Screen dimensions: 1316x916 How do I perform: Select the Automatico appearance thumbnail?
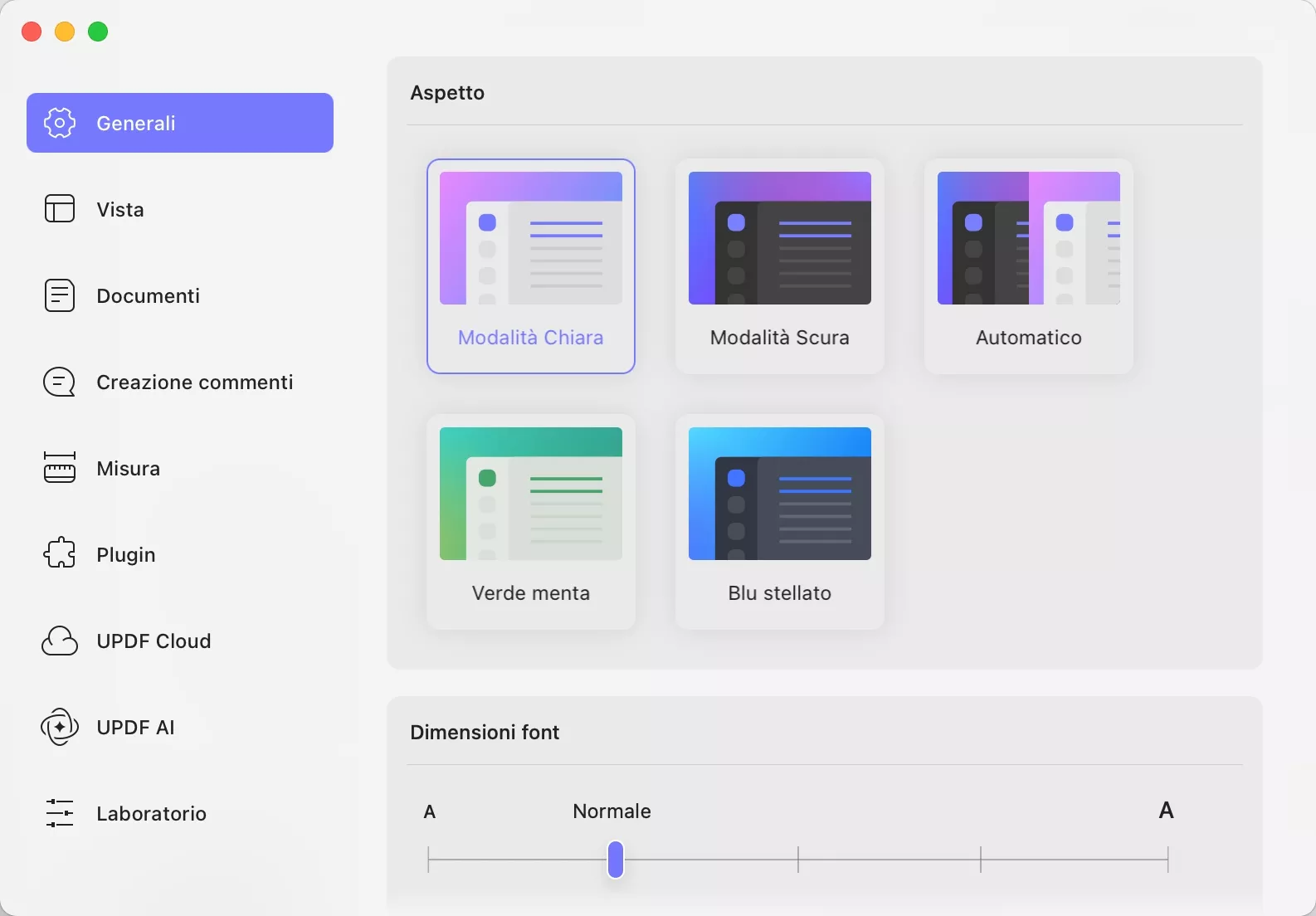coord(1029,238)
